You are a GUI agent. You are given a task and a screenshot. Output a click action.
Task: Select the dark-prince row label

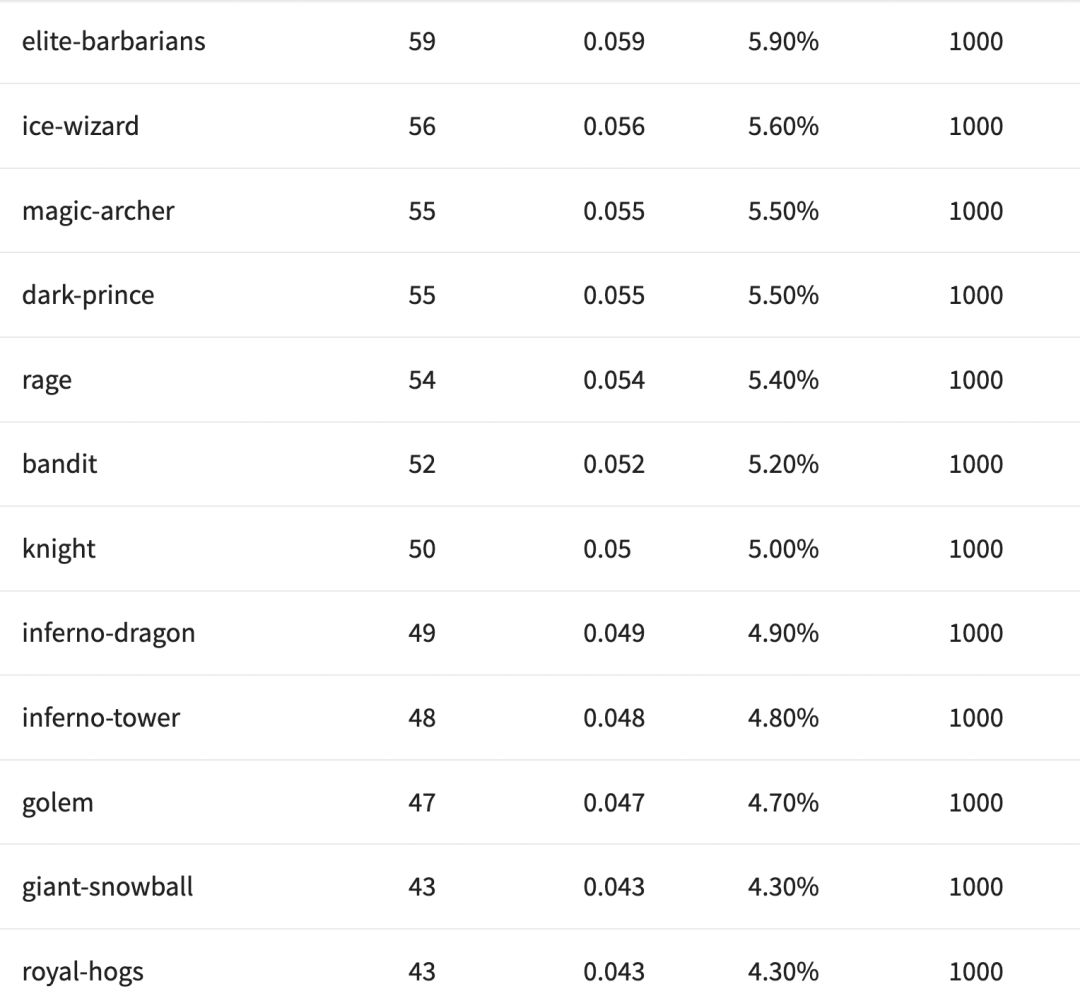coord(88,295)
